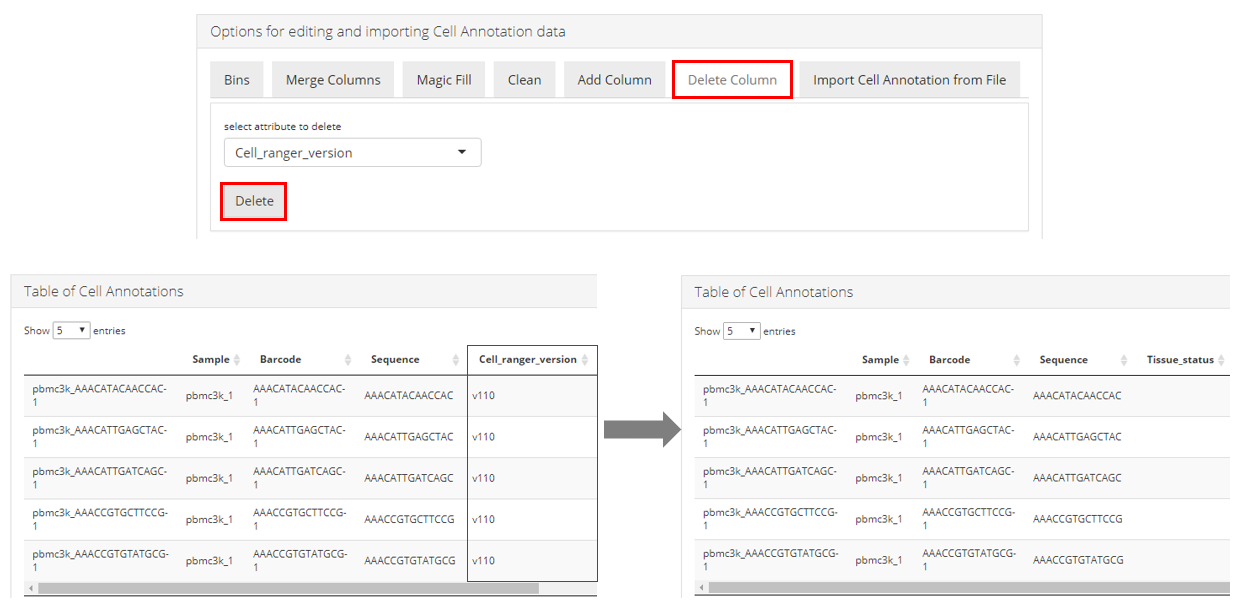Click the right table's horizontal scrollbar left arrow
Screen dimensions: 1239x606
701,589
